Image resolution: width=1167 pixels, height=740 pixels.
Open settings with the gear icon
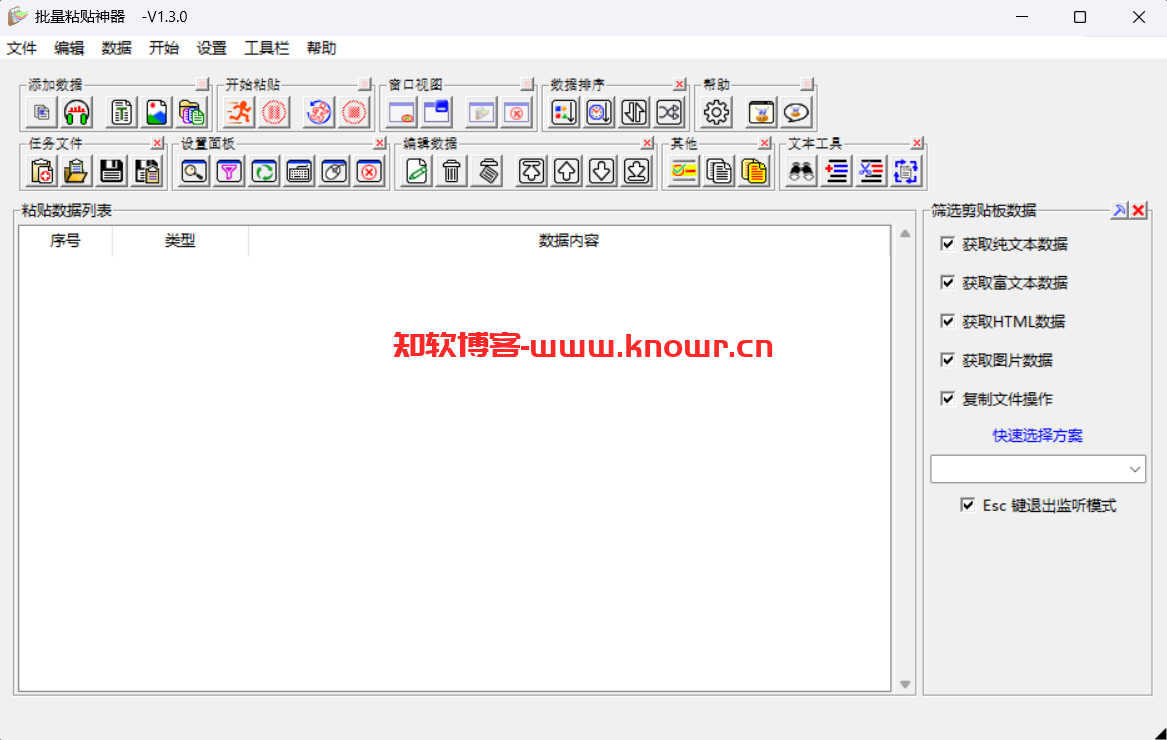tap(717, 112)
